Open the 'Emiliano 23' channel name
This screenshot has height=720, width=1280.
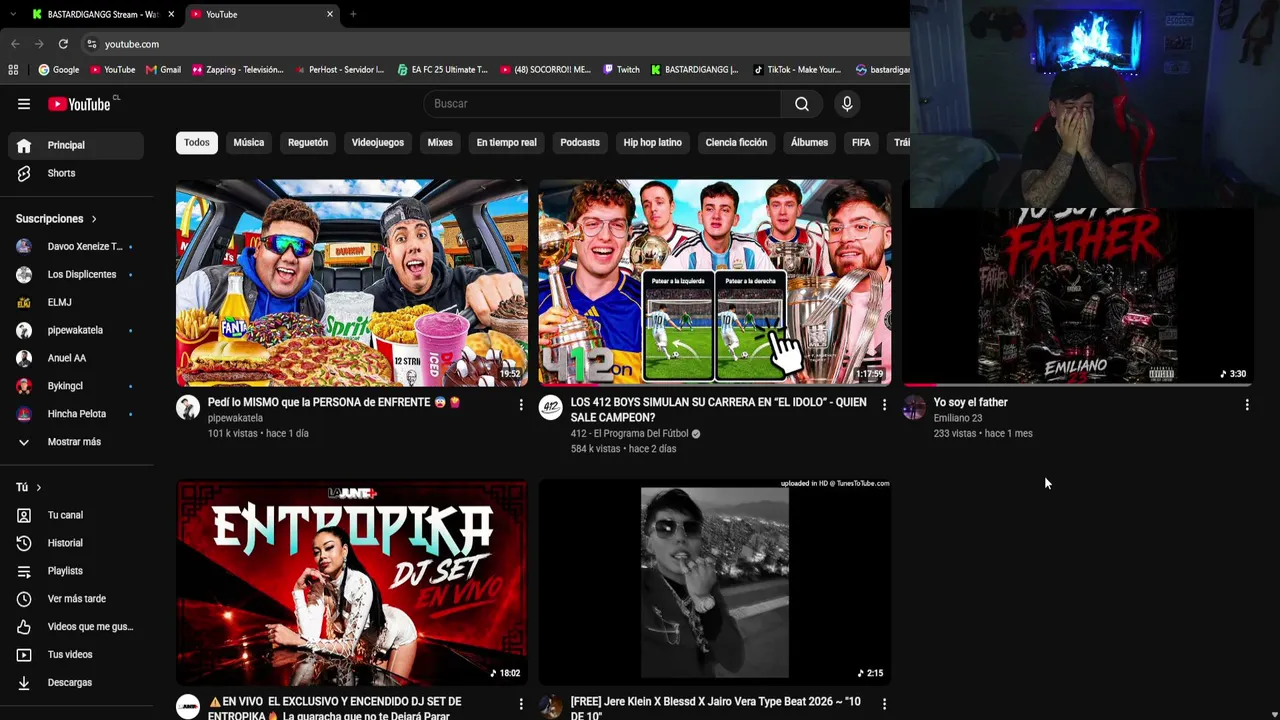pyautogui.click(x=958, y=418)
